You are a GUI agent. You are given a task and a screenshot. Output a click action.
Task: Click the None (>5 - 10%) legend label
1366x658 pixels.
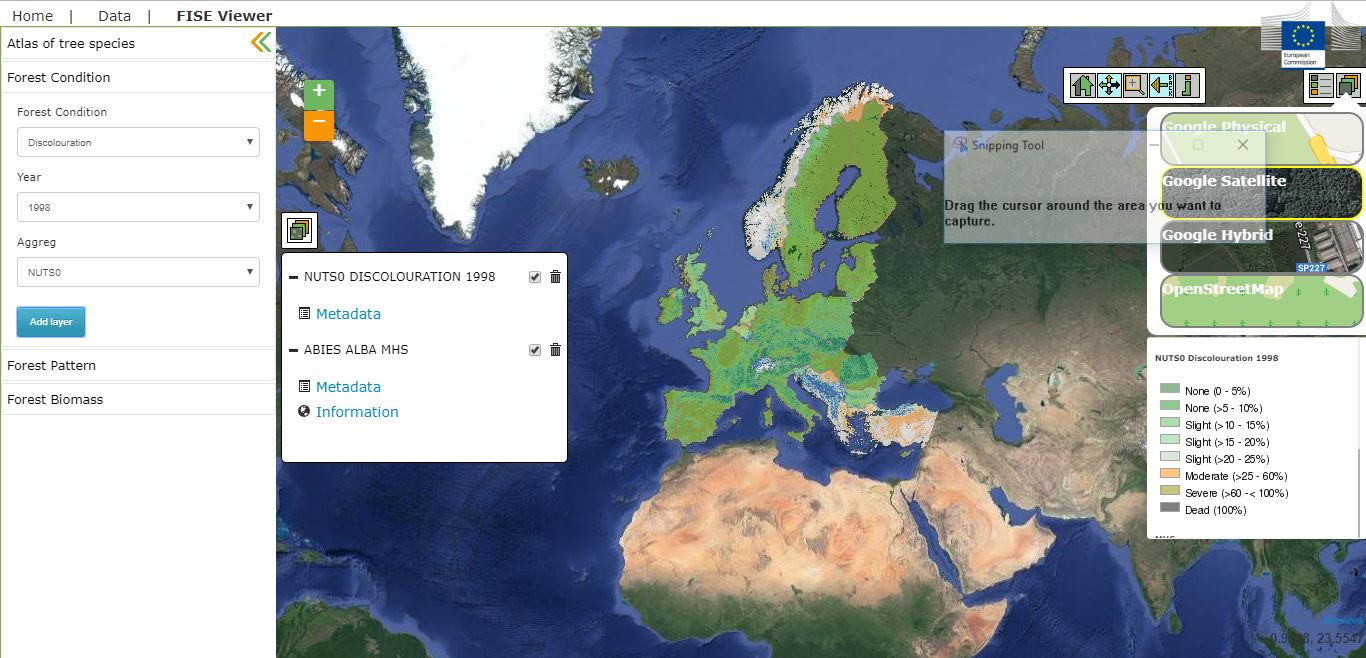(x=1224, y=408)
